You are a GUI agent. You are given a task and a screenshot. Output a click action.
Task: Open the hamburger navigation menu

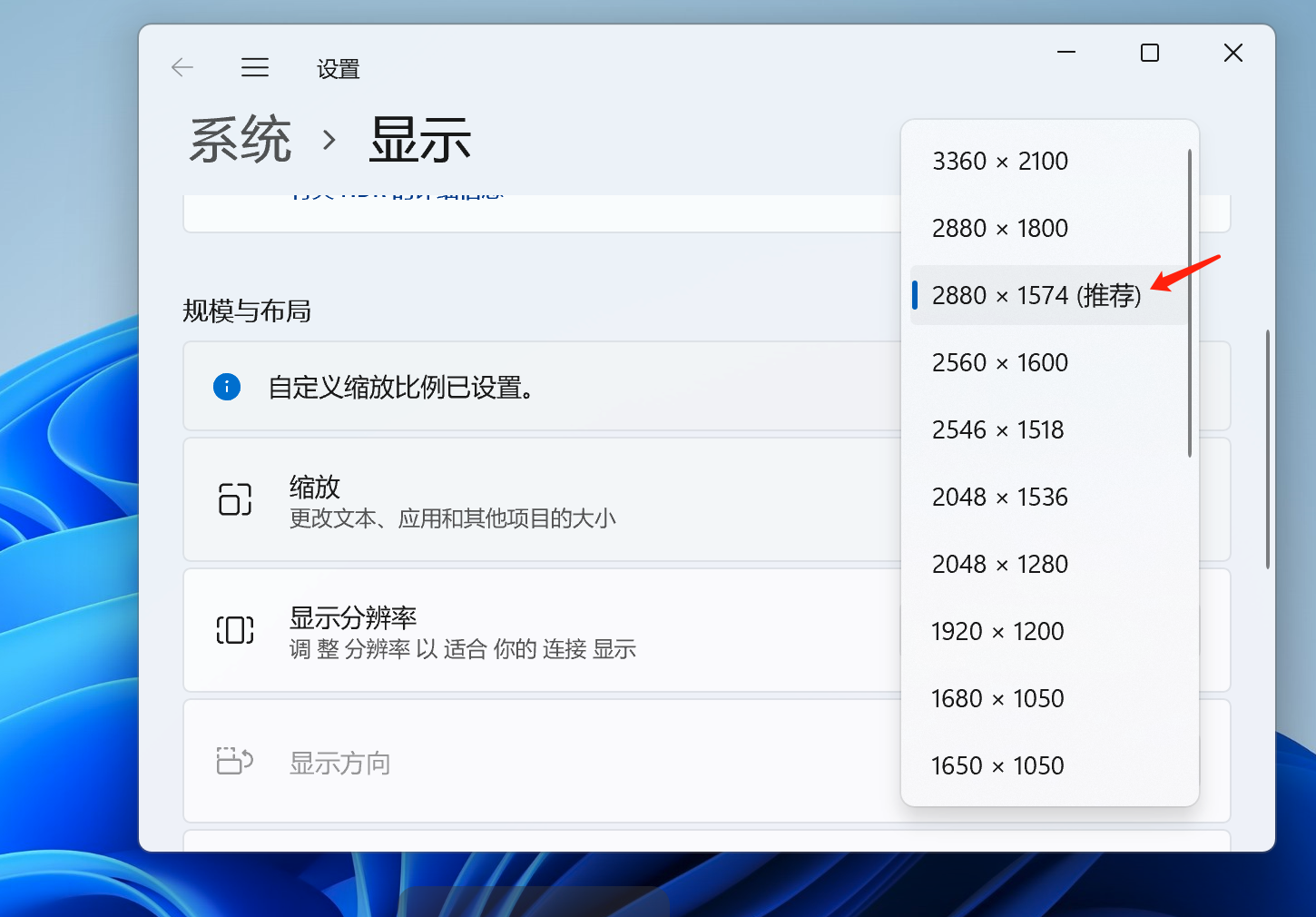point(255,67)
